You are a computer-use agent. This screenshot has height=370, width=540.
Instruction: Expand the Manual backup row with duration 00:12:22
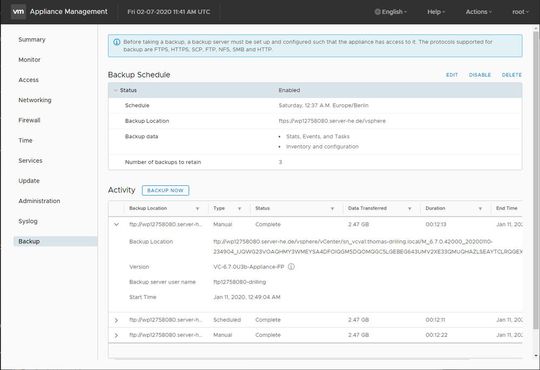coord(116,335)
